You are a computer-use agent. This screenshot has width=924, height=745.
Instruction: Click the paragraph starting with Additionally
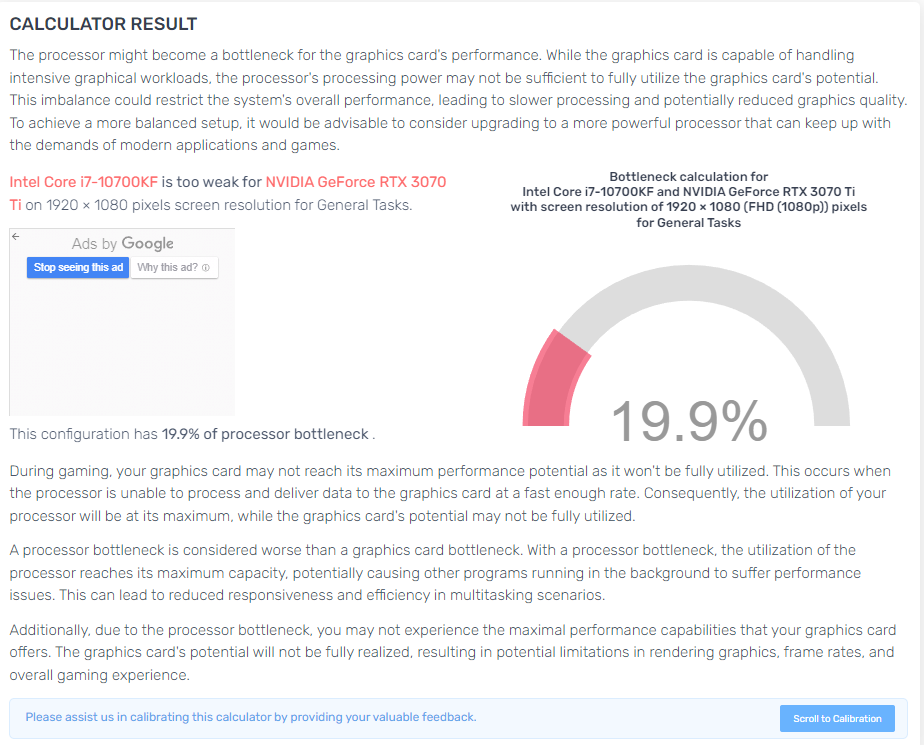click(x=453, y=652)
